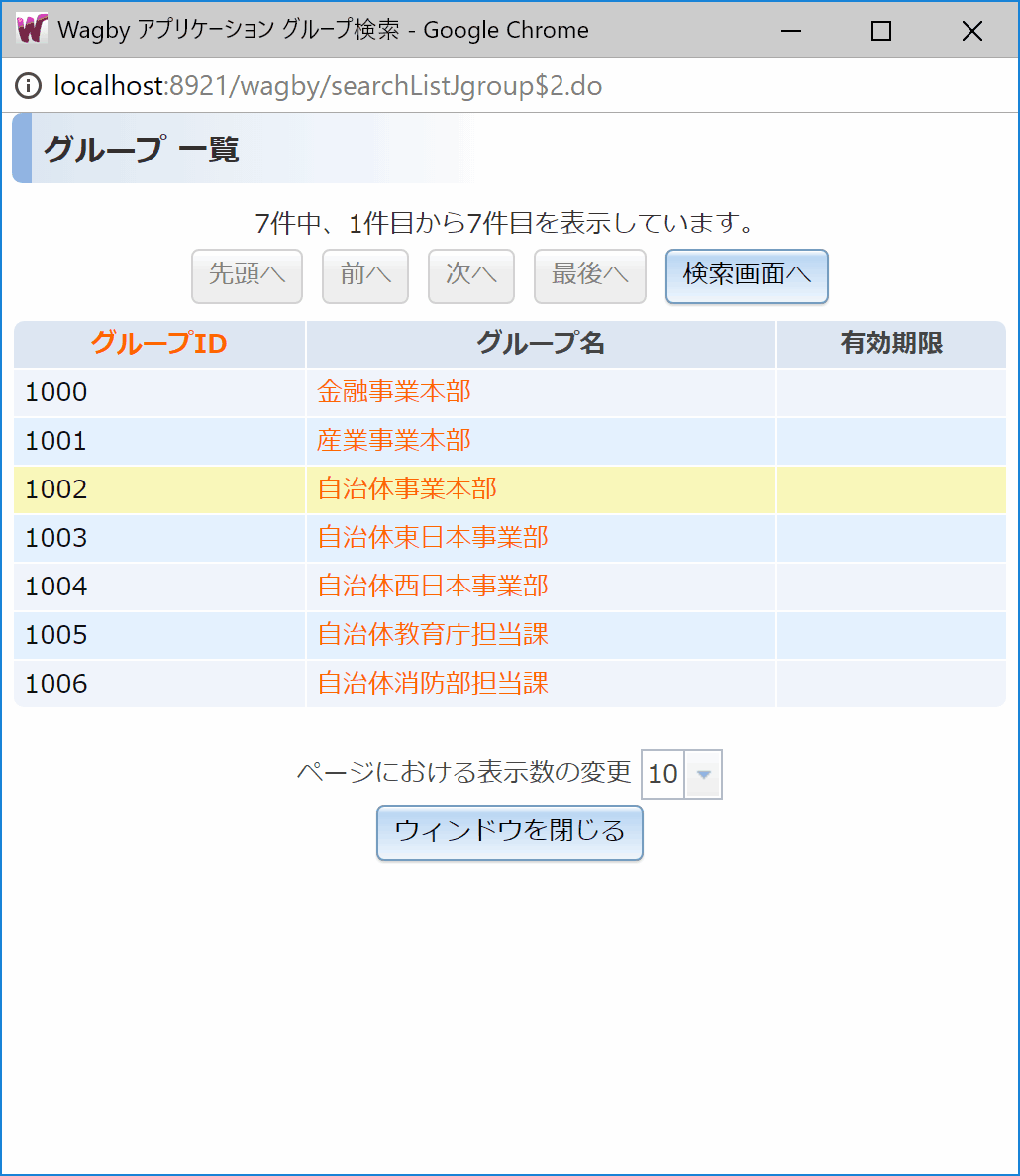The image size is (1020, 1176).
Task: Select the 自治体東日本事業部 group link
Action: [433, 538]
